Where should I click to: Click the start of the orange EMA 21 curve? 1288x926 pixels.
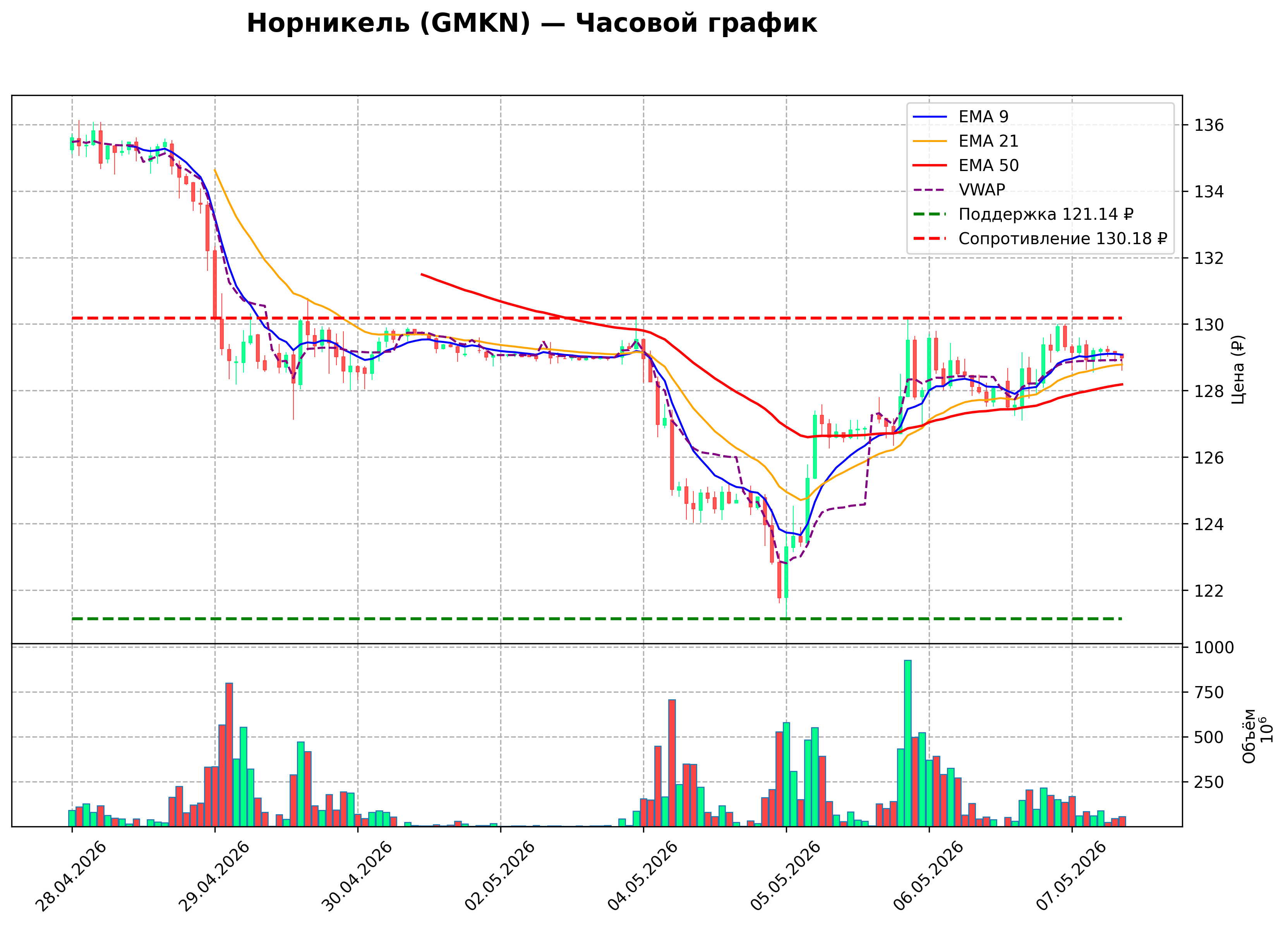pos(214,170)
